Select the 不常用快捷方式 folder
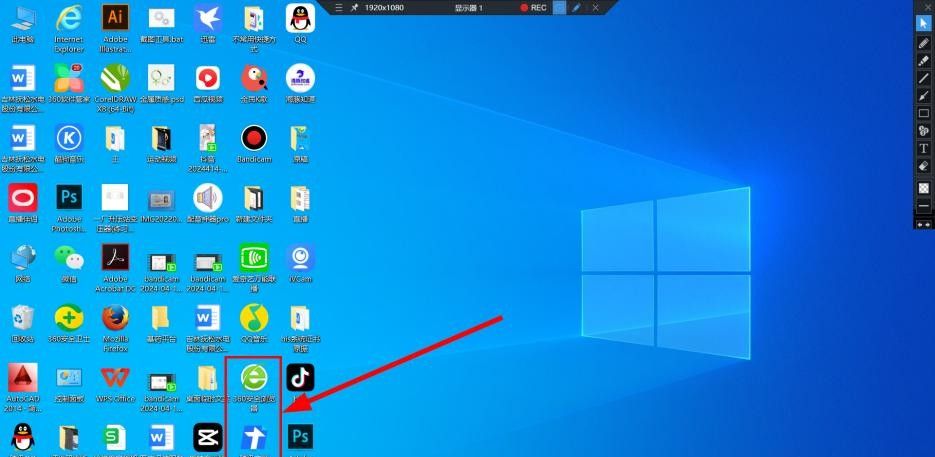935x457 pixels. click(x=255, y=28)
